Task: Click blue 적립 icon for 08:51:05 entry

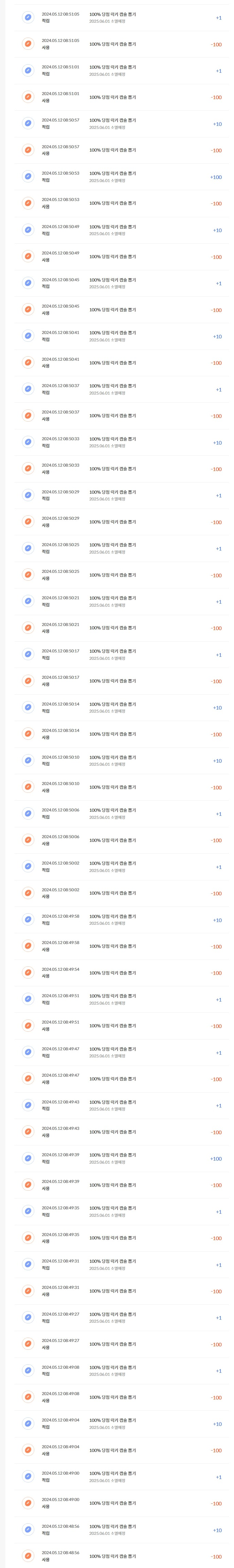Action: pyautogui.click(x=27, y=18)
